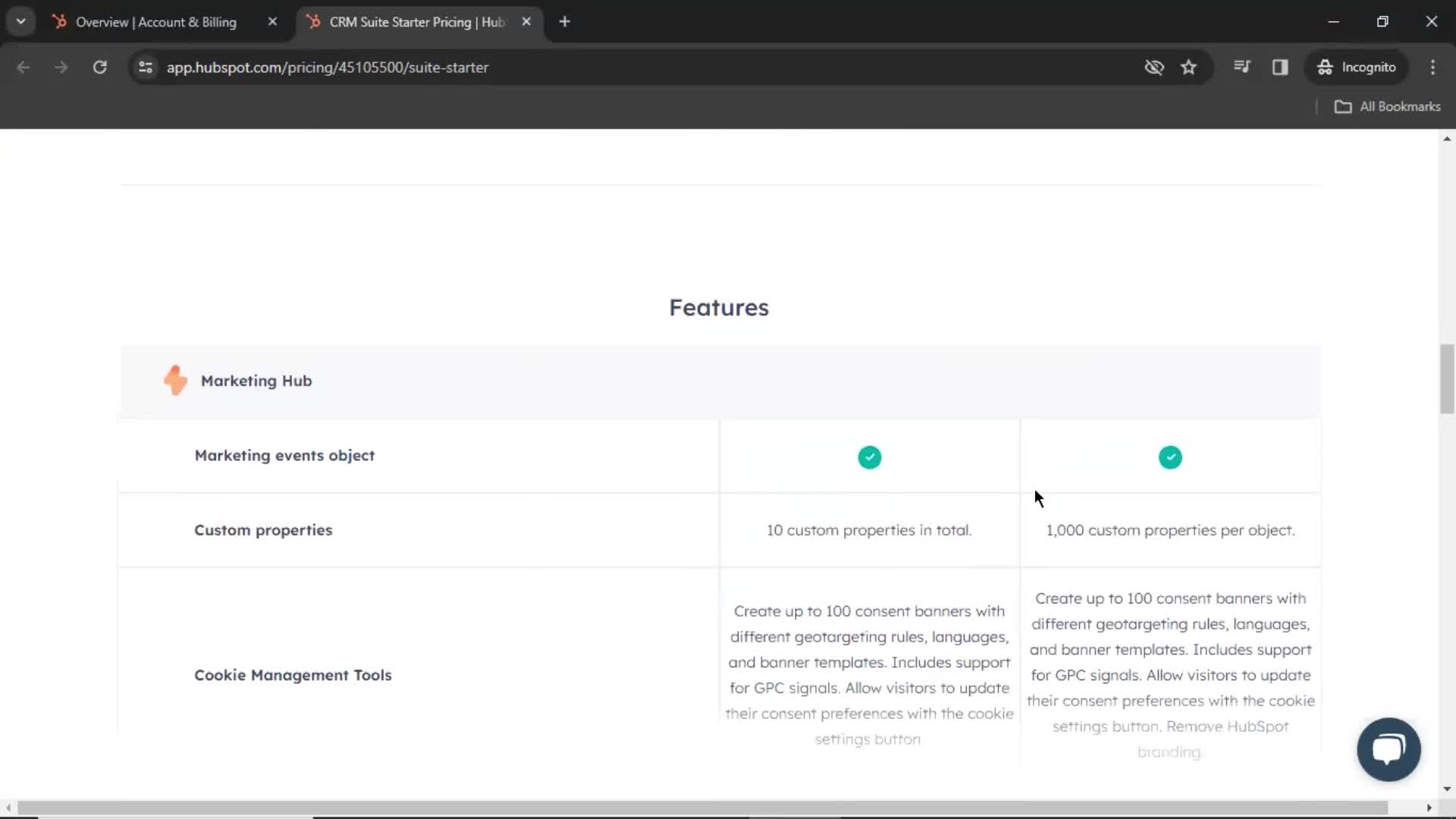Open the tab search dropdown arrow
The height and width of the screenshot is (819, 1456).
pos(21,22)
